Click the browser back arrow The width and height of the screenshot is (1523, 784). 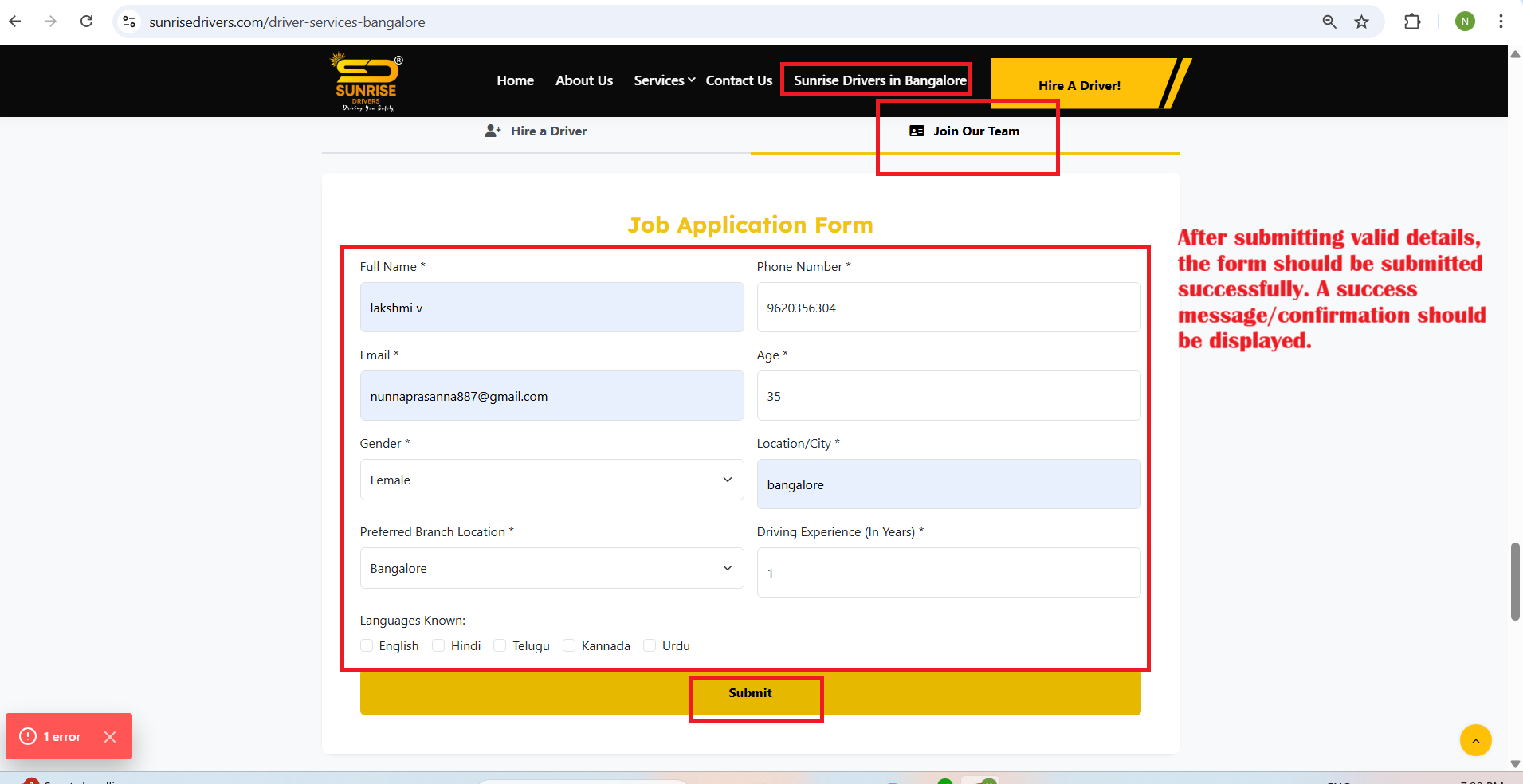pyautogui.click(x=15, y=22)
